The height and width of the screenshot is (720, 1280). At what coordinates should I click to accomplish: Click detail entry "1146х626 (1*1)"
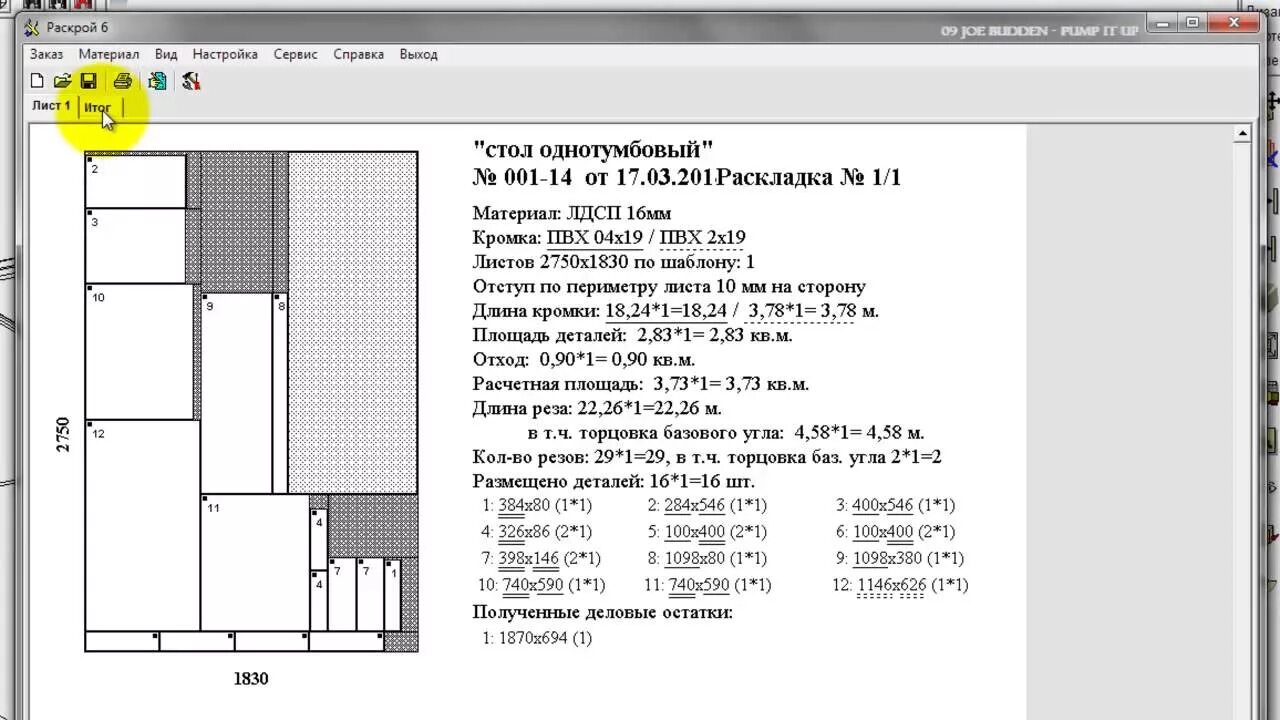[x=913, y=585]
